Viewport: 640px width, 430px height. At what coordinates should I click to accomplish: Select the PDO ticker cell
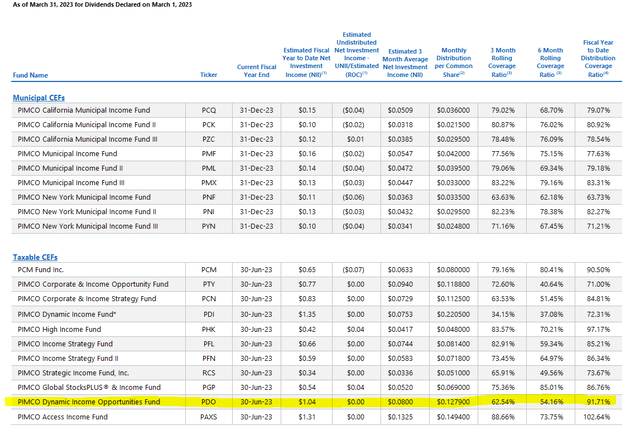point(209,402)
